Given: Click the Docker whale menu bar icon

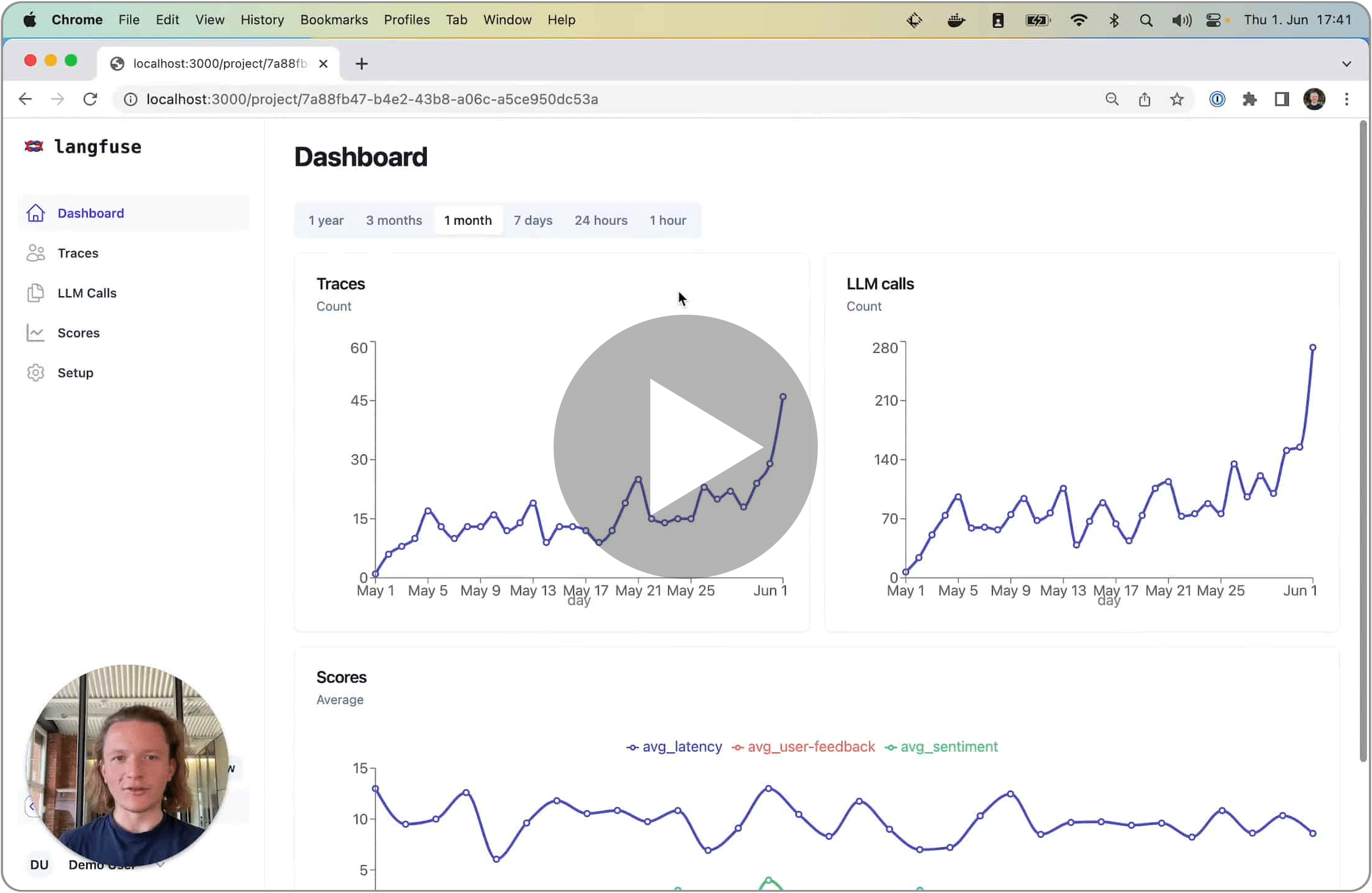Looking at the screenshot, I should pyautogui.click(x=956, y=20).
